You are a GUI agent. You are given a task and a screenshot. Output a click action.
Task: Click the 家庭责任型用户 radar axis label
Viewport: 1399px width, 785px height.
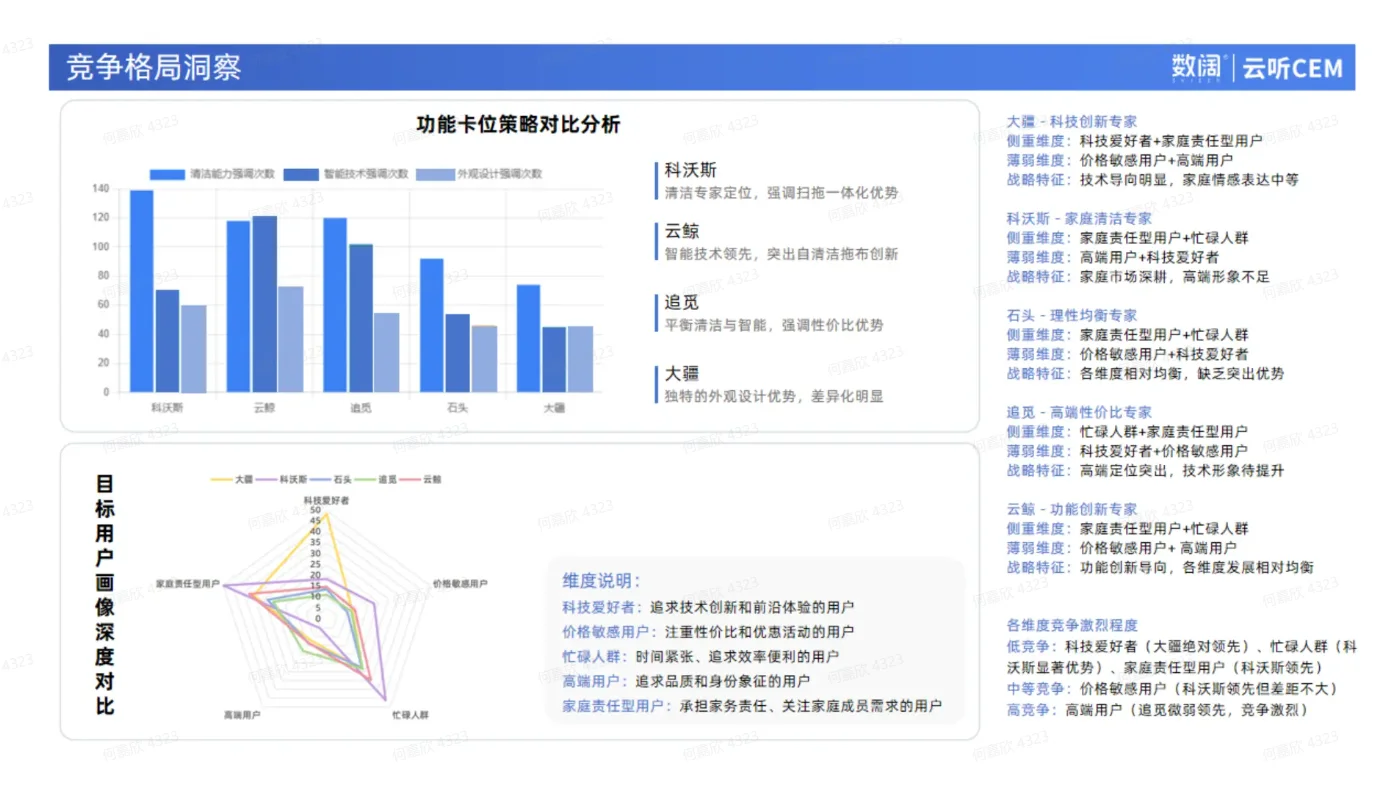(x=187, y=583)
